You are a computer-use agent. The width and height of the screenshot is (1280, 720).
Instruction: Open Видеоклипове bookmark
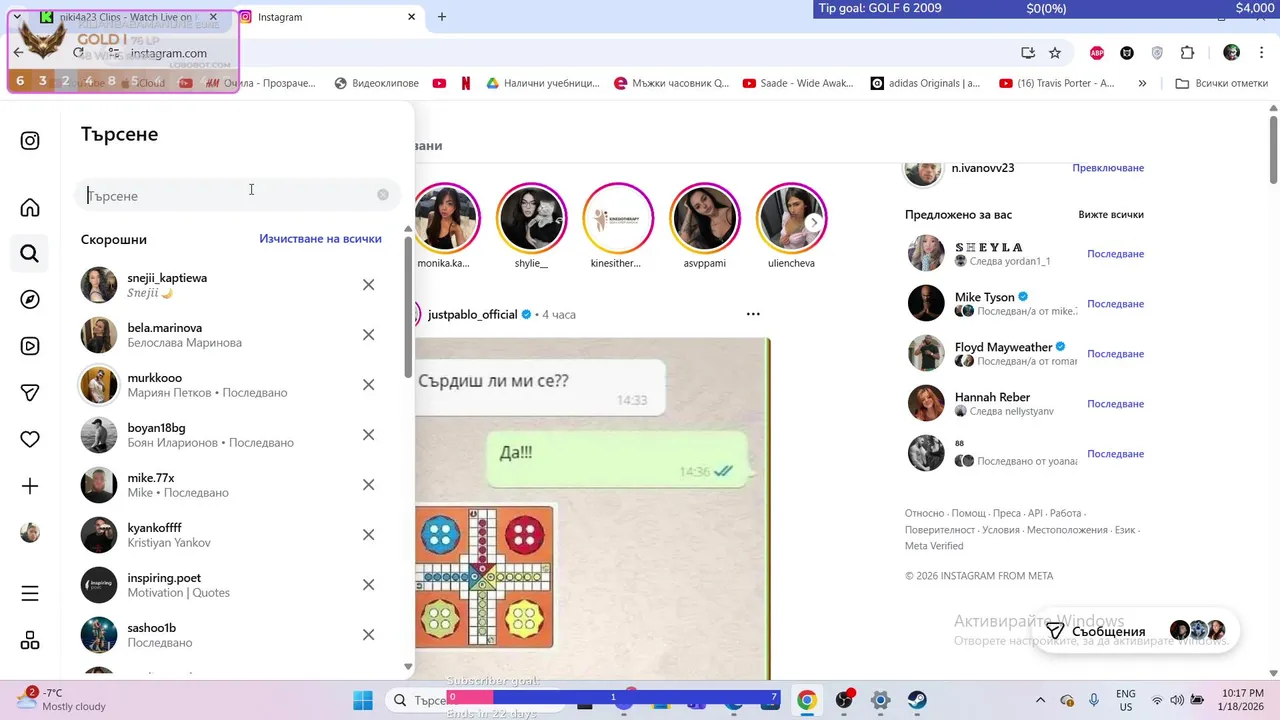pyautogui.click(x=377, y=84)
